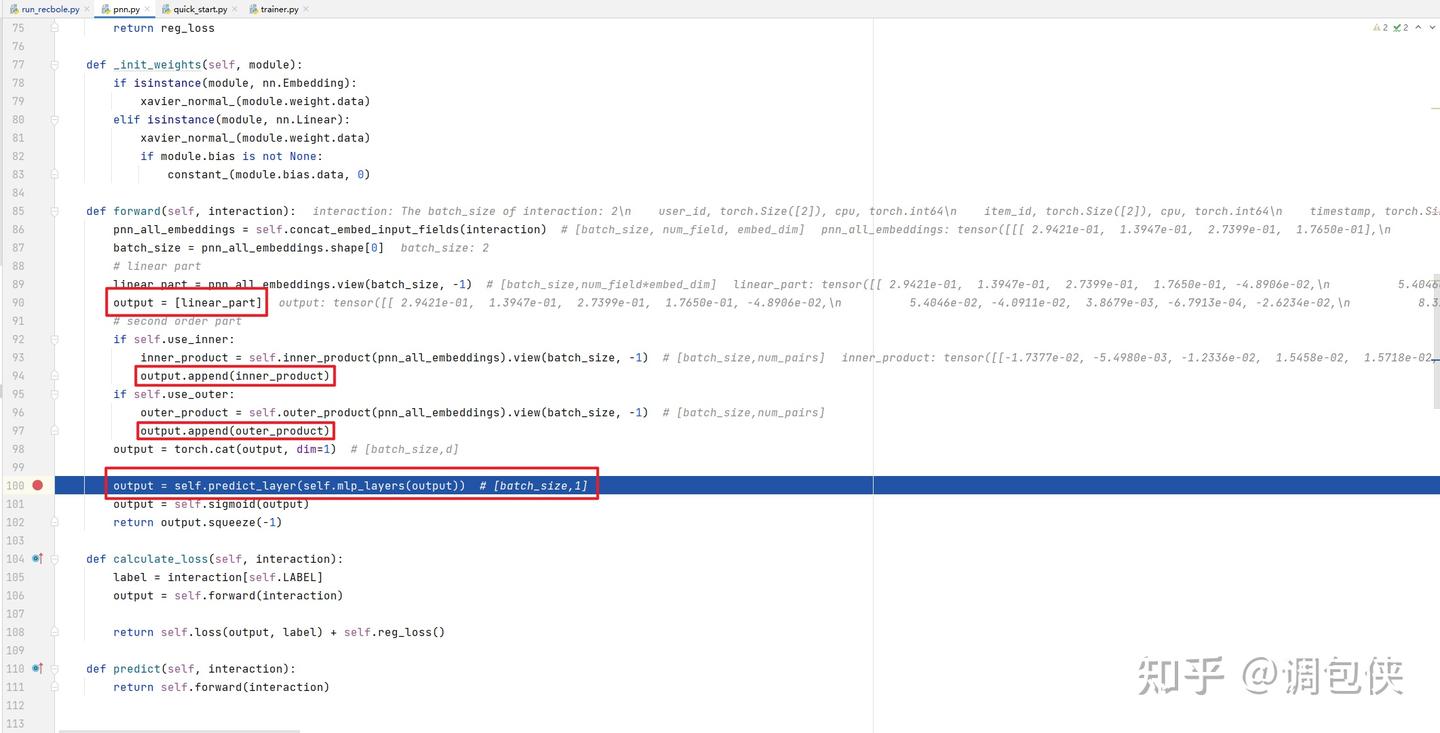Close the quick_start.py tab
Screen dimensions: 1440x733
click(x=235, y=9)
